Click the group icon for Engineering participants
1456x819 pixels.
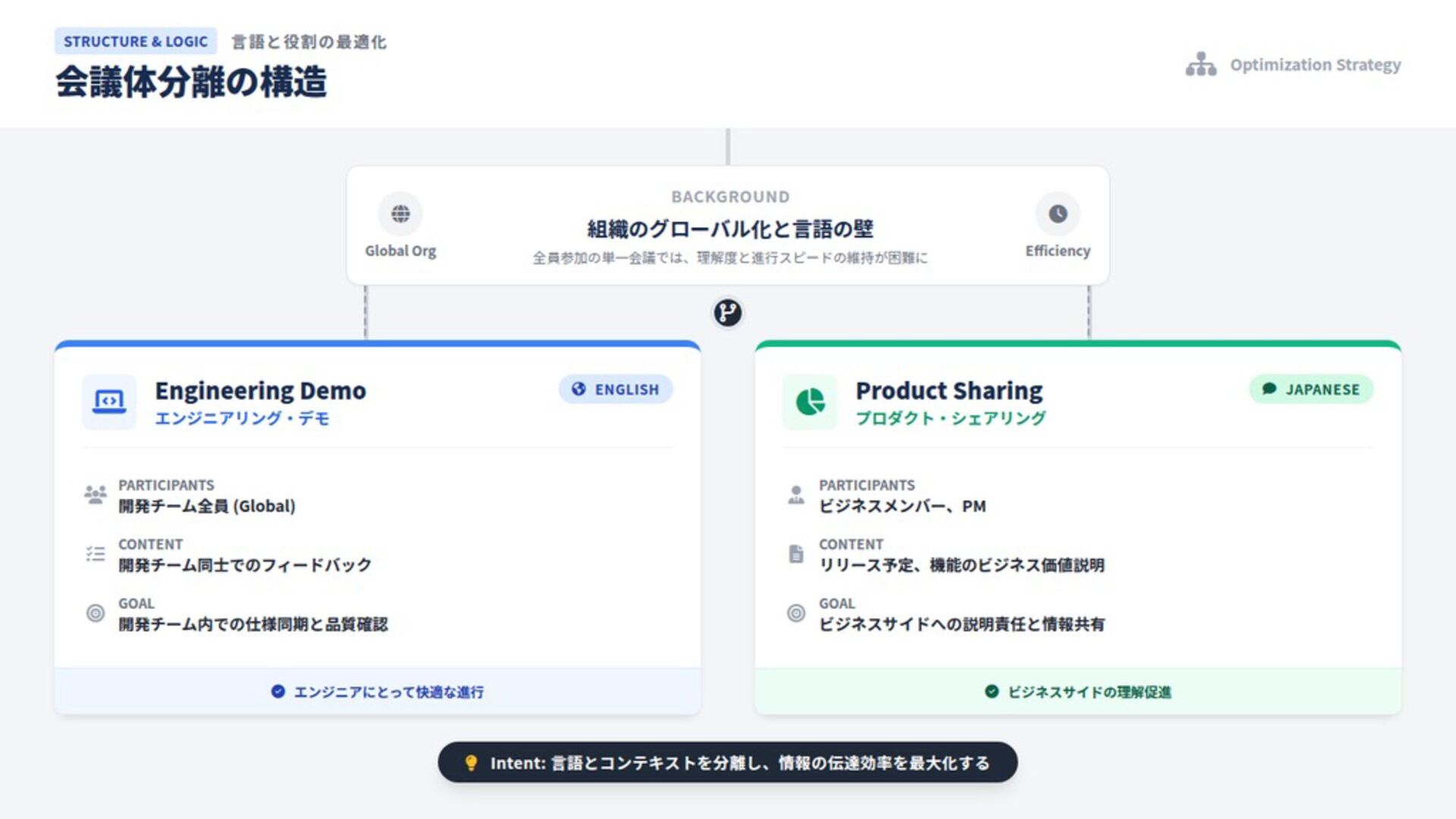pyautogui.click(x=96, y=495)
